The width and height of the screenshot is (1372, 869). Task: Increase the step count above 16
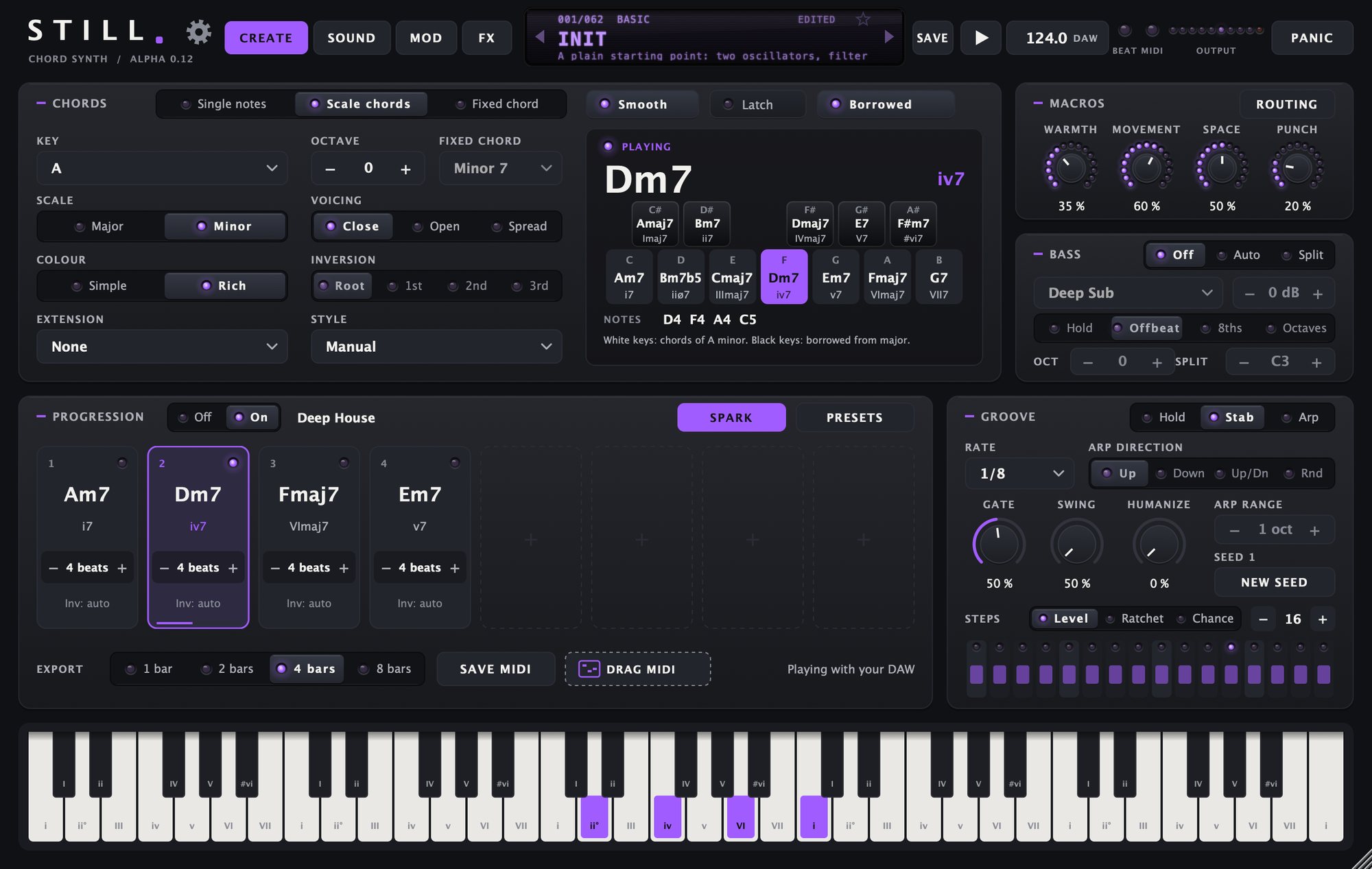tap(1323, 619)
